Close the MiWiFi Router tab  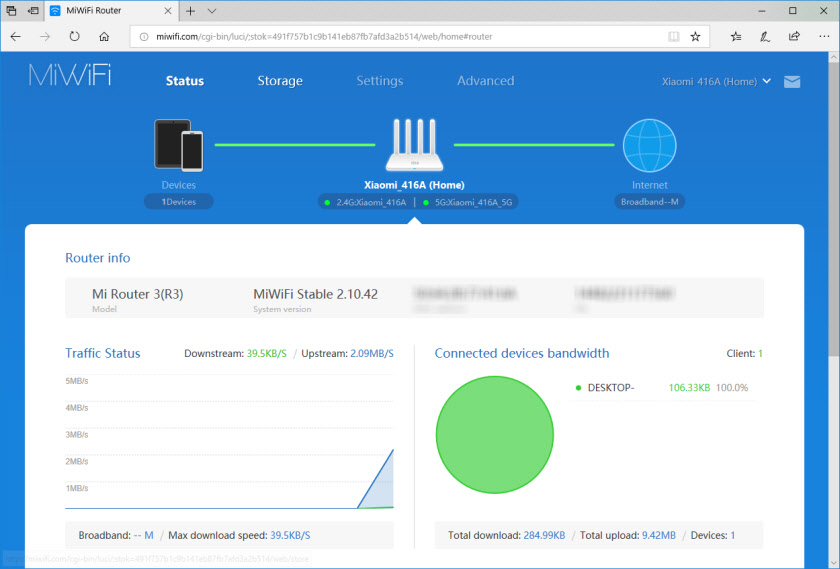point(168,11)
